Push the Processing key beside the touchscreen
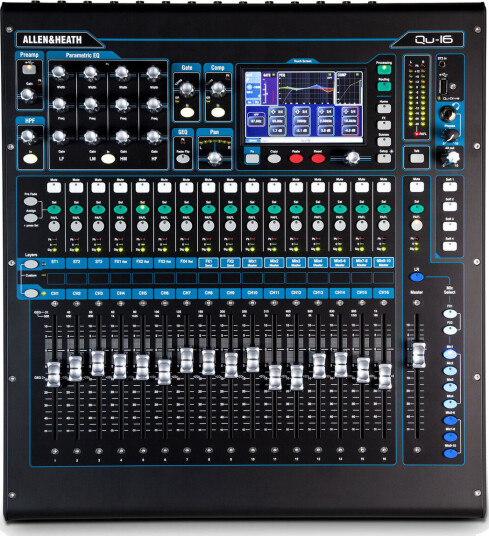Image resolution: width=489 pixels, height=536 pixels. tap(384, 70)
